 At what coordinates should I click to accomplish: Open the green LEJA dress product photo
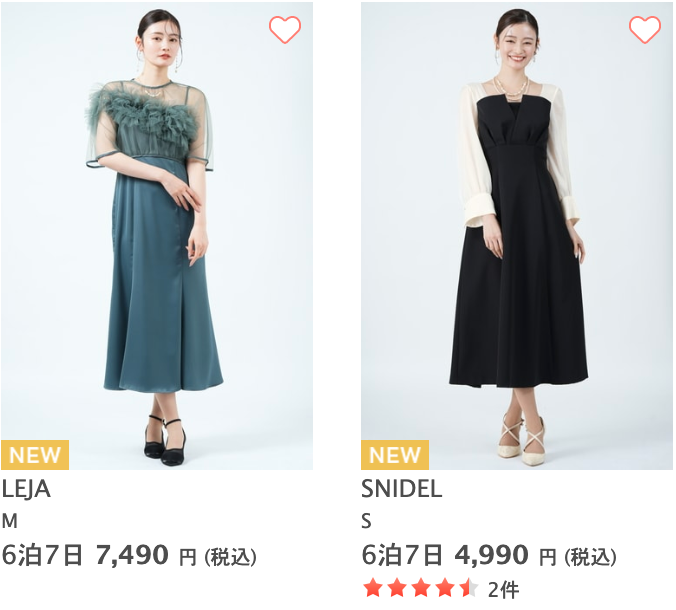point(157,236)
